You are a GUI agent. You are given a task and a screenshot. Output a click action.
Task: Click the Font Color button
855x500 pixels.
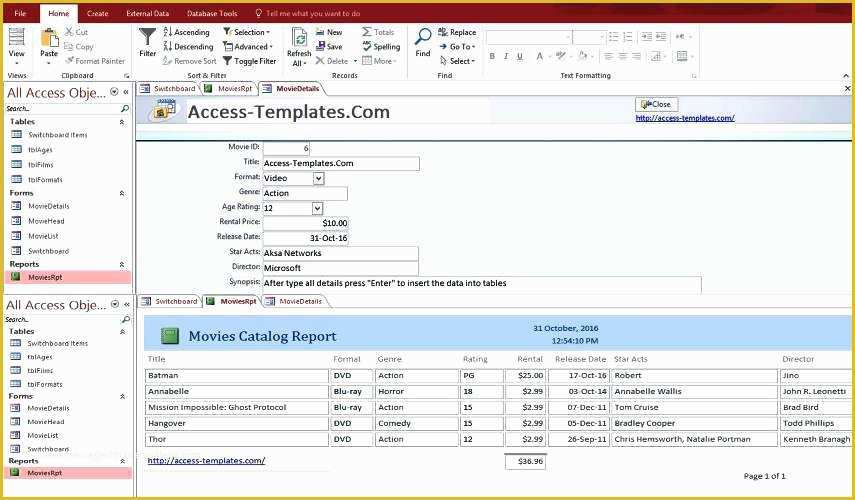(542, 56)
